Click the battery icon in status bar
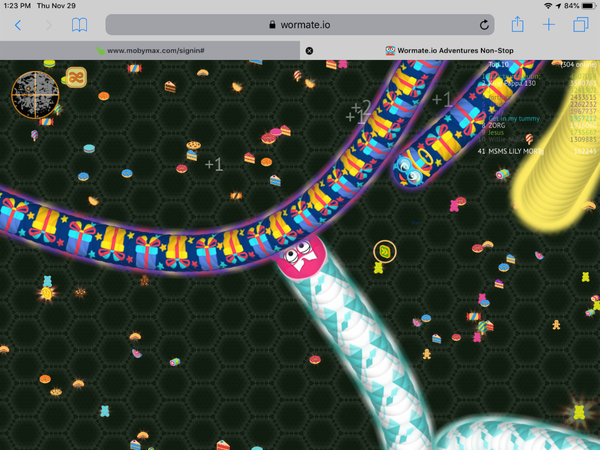Image resolution: width=600 pixels, height=450 pixels. pyautogui.click(x=589, y=6)
